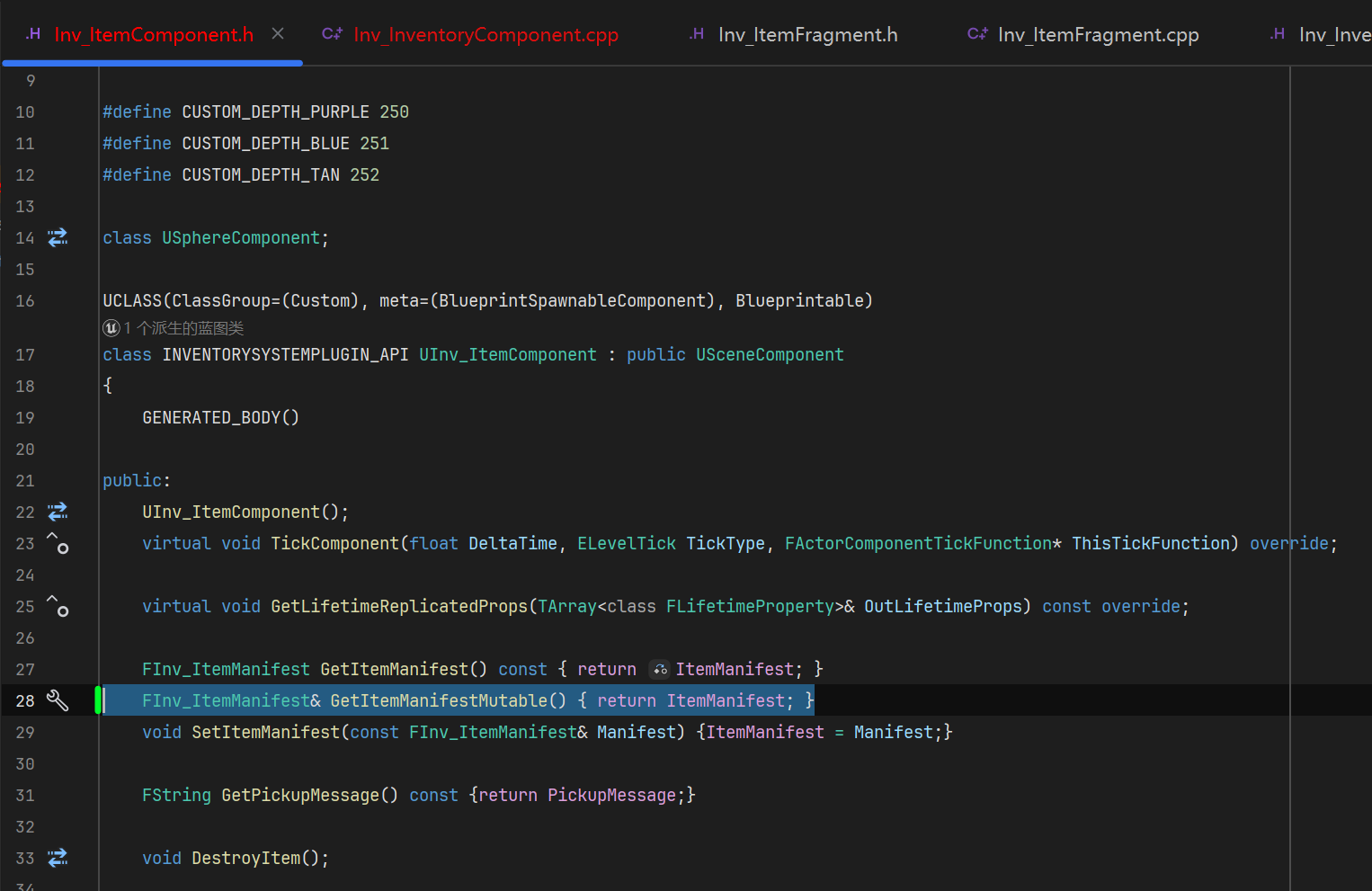The width and height of the screenshot is (1372, 891).
Task: Click on 'GENERATED_BODY()' macro
Action: tap(221, 417)
